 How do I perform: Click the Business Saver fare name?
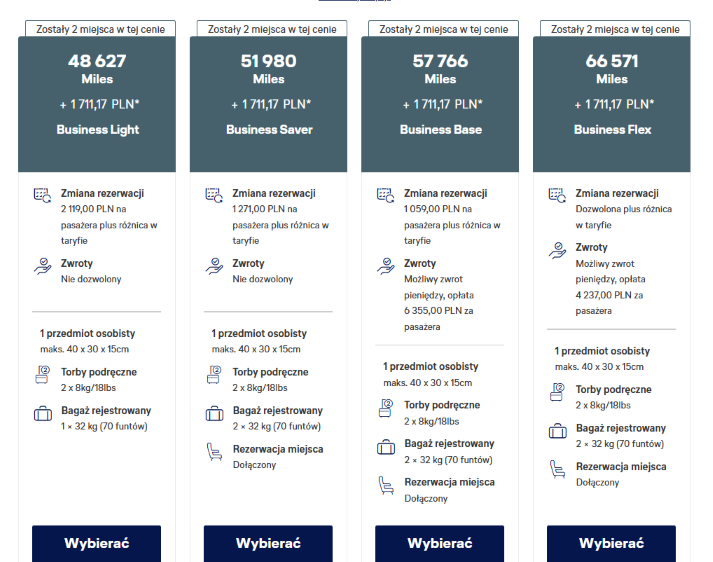[x=269, y=130]
